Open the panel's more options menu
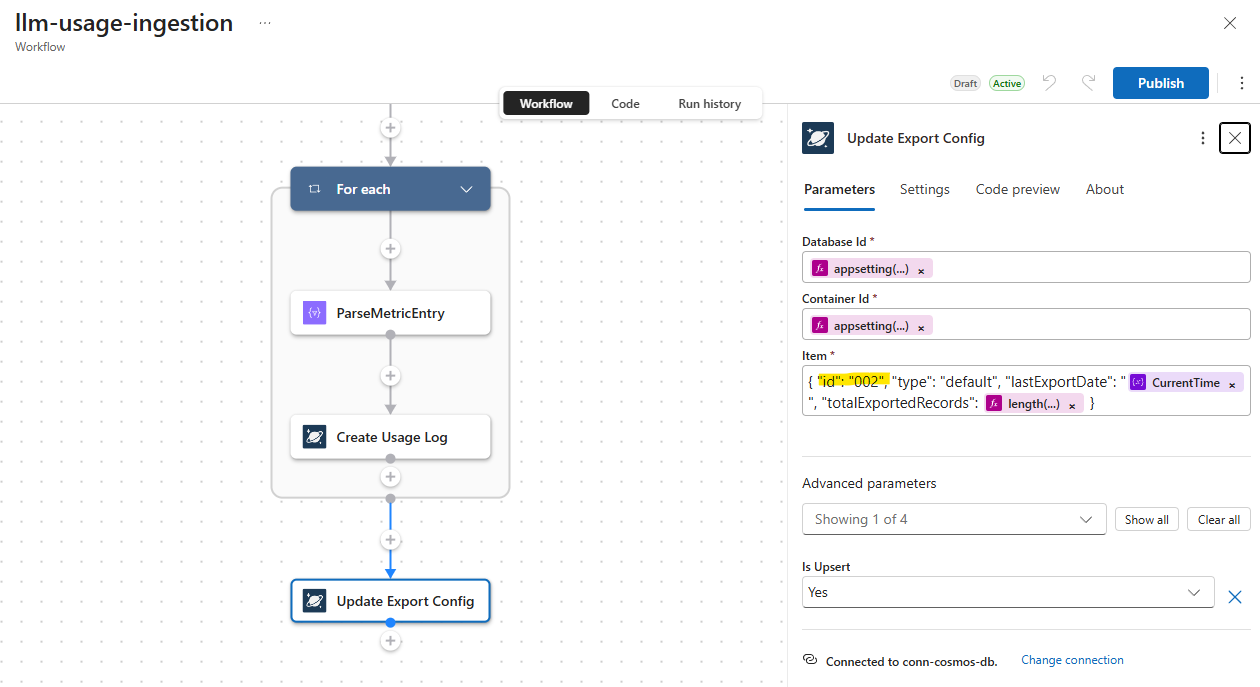 1203,138
